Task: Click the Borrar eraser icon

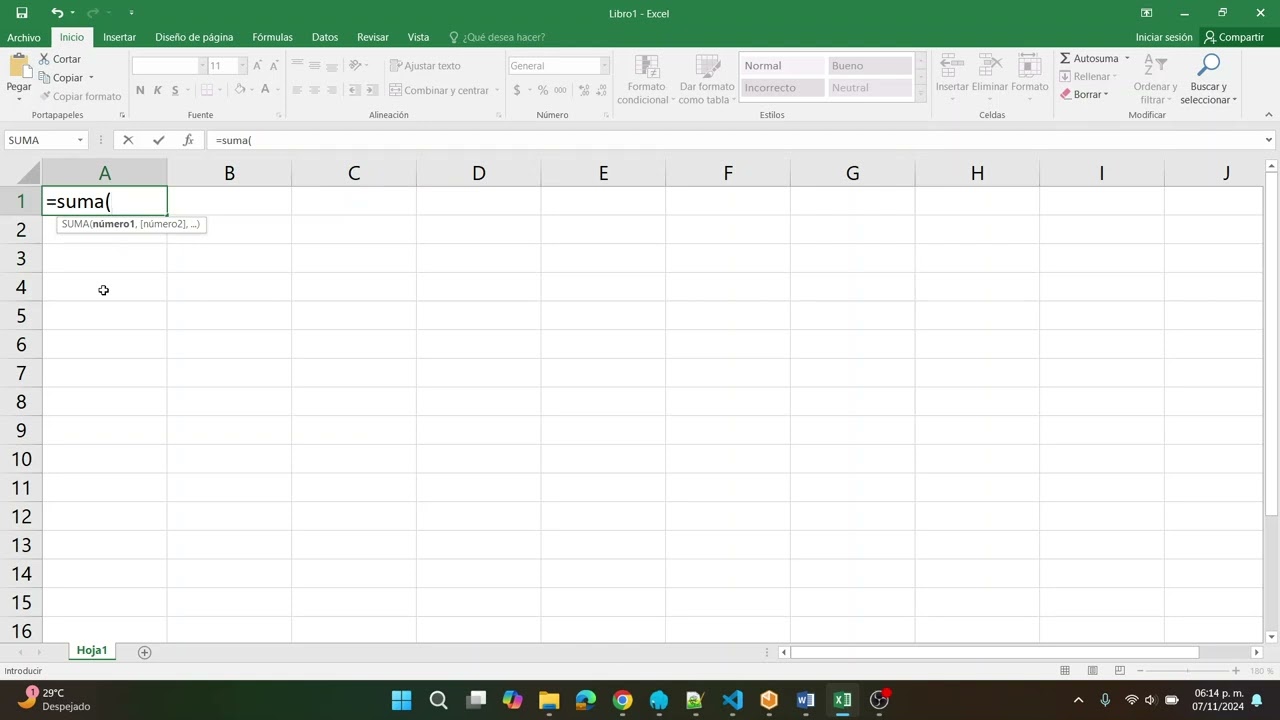Action: [1065, 94]
